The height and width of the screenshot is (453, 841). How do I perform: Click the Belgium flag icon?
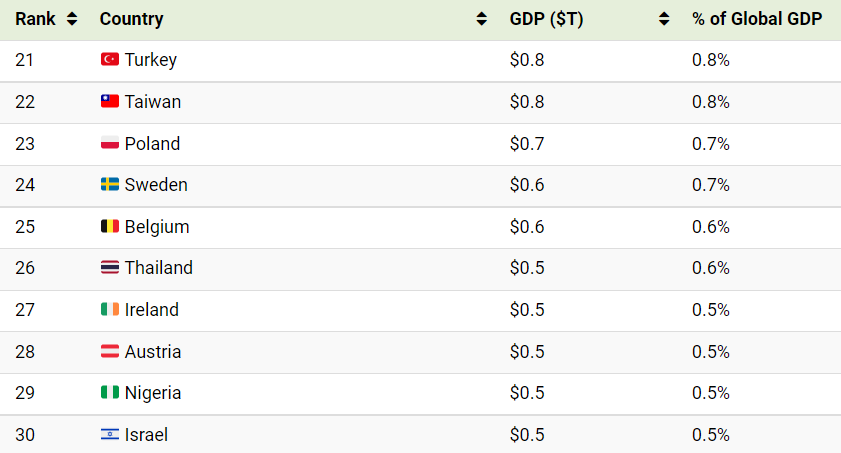pyautogui.click(x=110, y=226)
